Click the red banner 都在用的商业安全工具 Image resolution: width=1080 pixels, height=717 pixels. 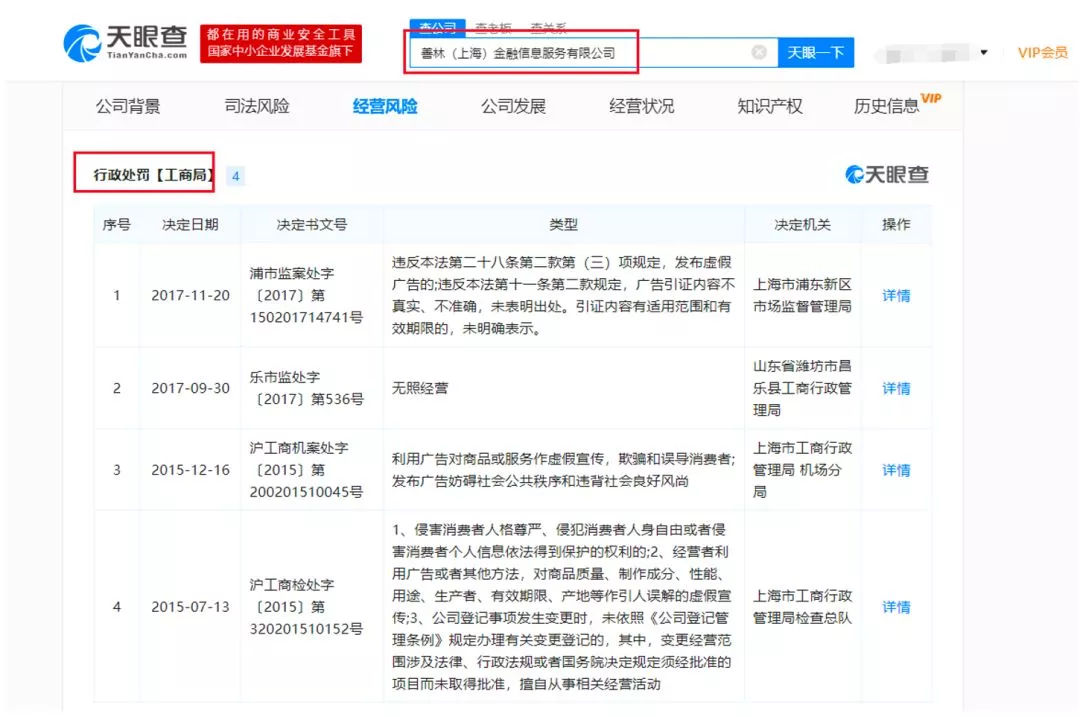(281, 43)
